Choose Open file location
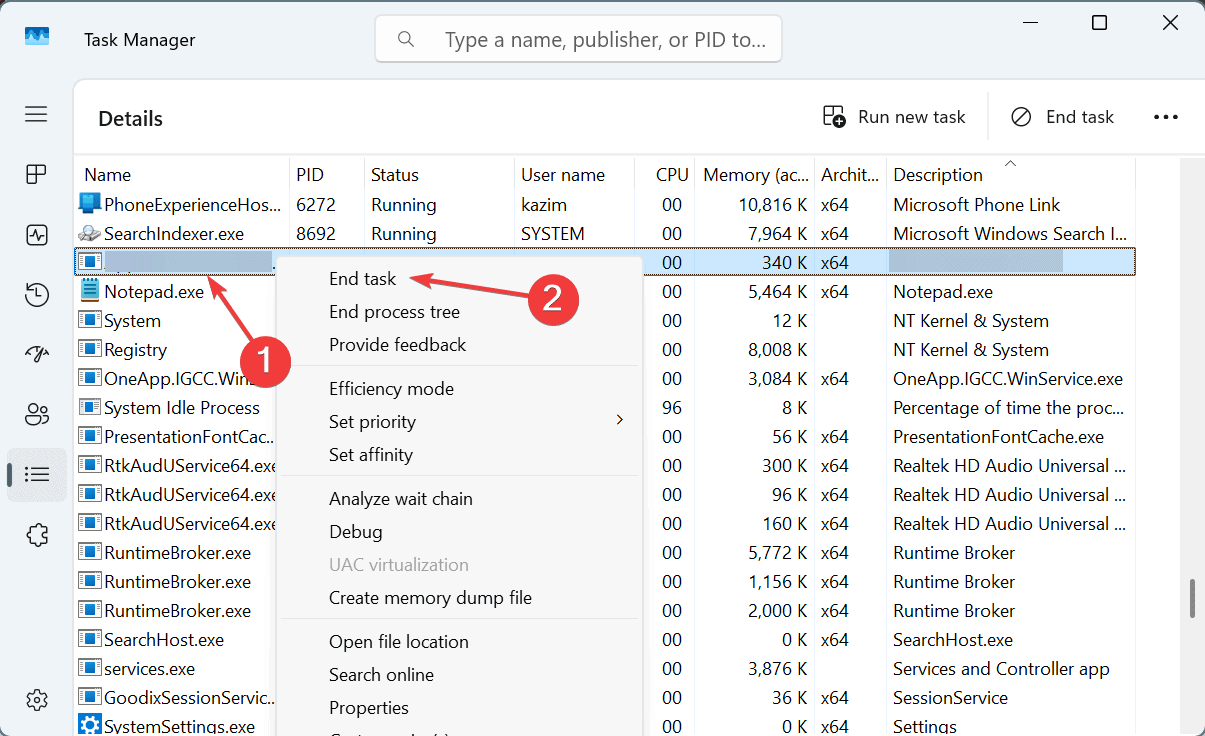Screen dimensions: 1205x736 point(398,642)
